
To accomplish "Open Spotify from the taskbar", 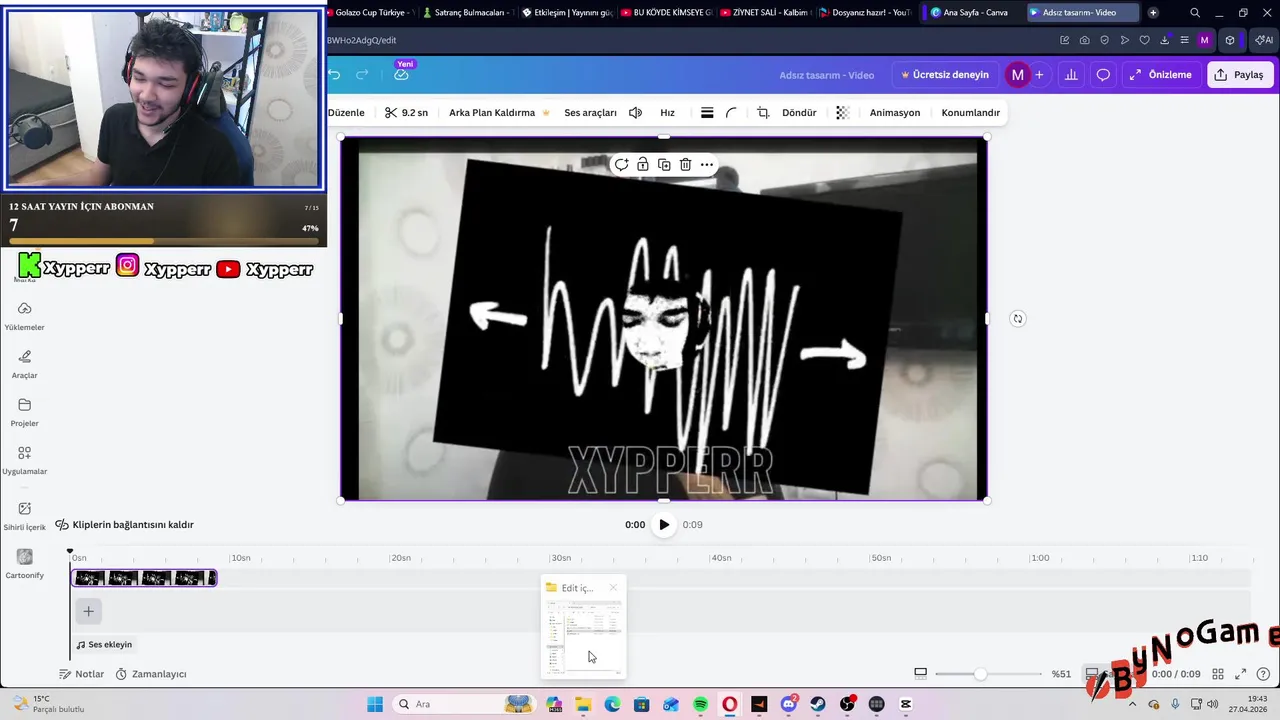I will click(700, 704).
